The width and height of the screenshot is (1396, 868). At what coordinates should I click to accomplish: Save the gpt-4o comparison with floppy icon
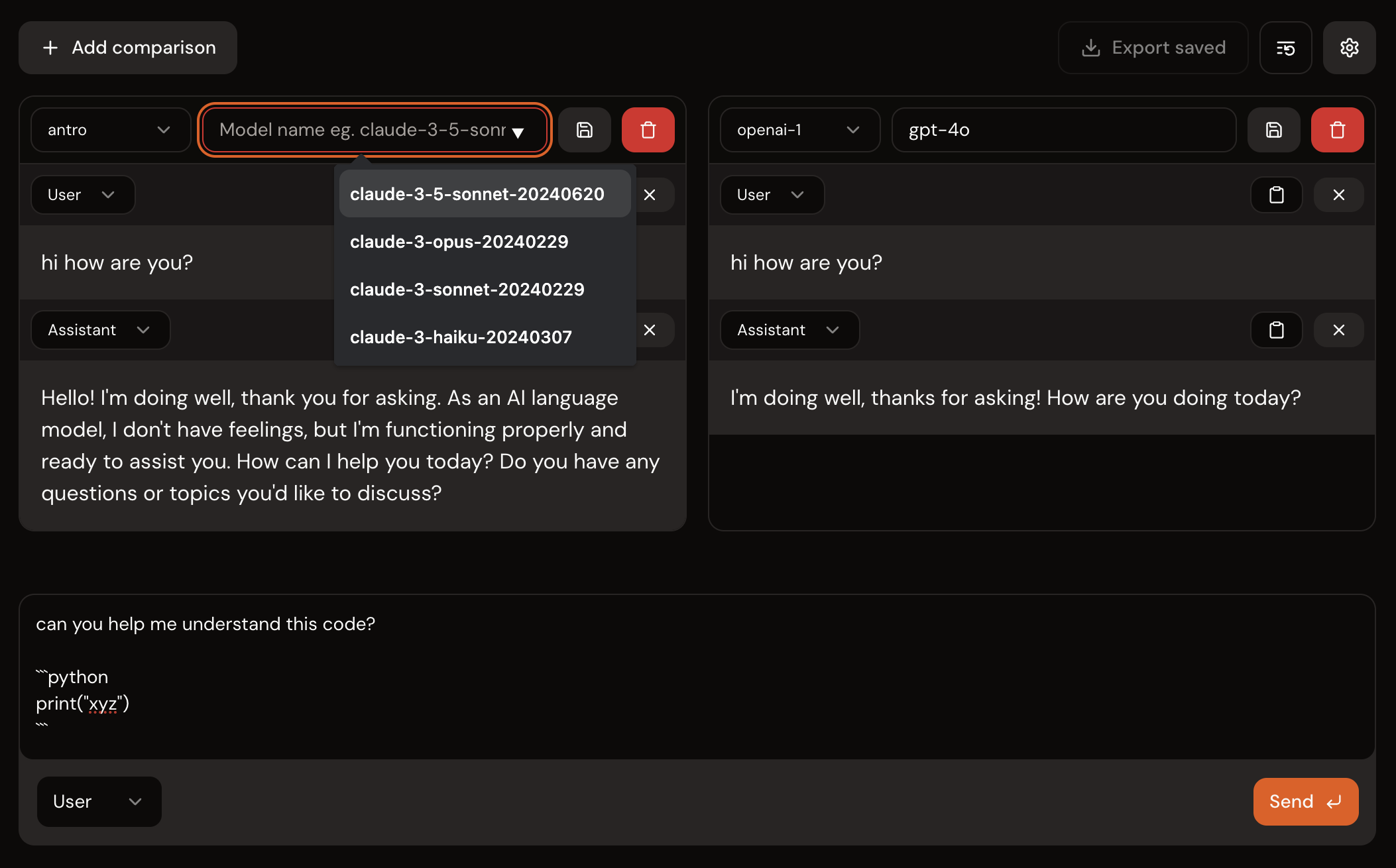pos(1273,130)
